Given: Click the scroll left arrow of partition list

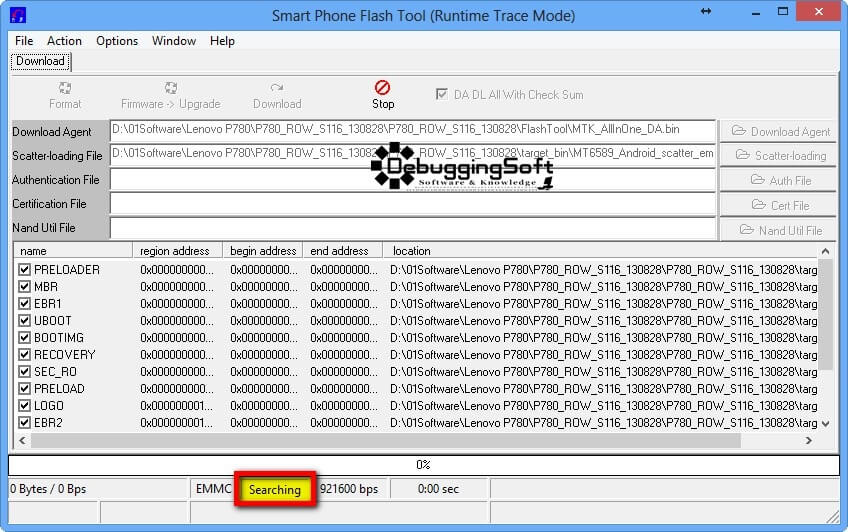Looking at the screenshot, I should (x=22, y=441).
